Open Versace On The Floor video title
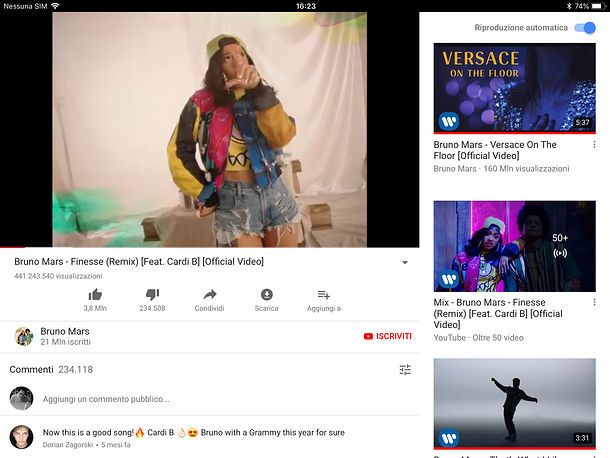 [x=495, y=150]
